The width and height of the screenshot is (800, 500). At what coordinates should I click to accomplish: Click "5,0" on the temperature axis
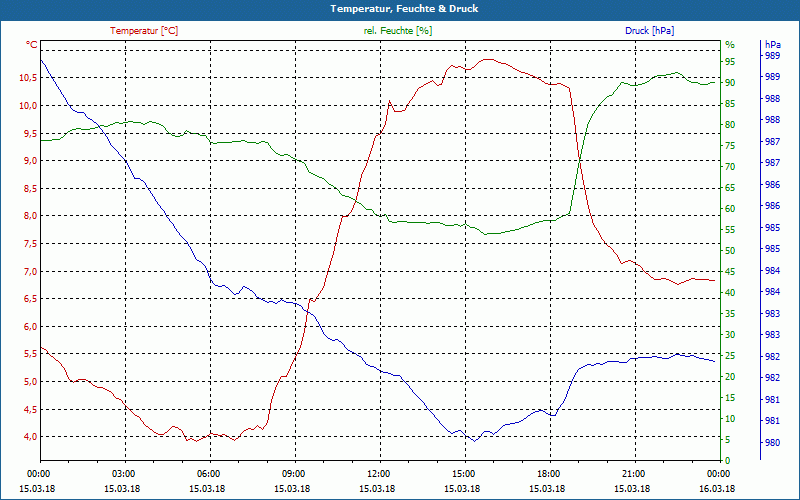[x=31, y=381]
